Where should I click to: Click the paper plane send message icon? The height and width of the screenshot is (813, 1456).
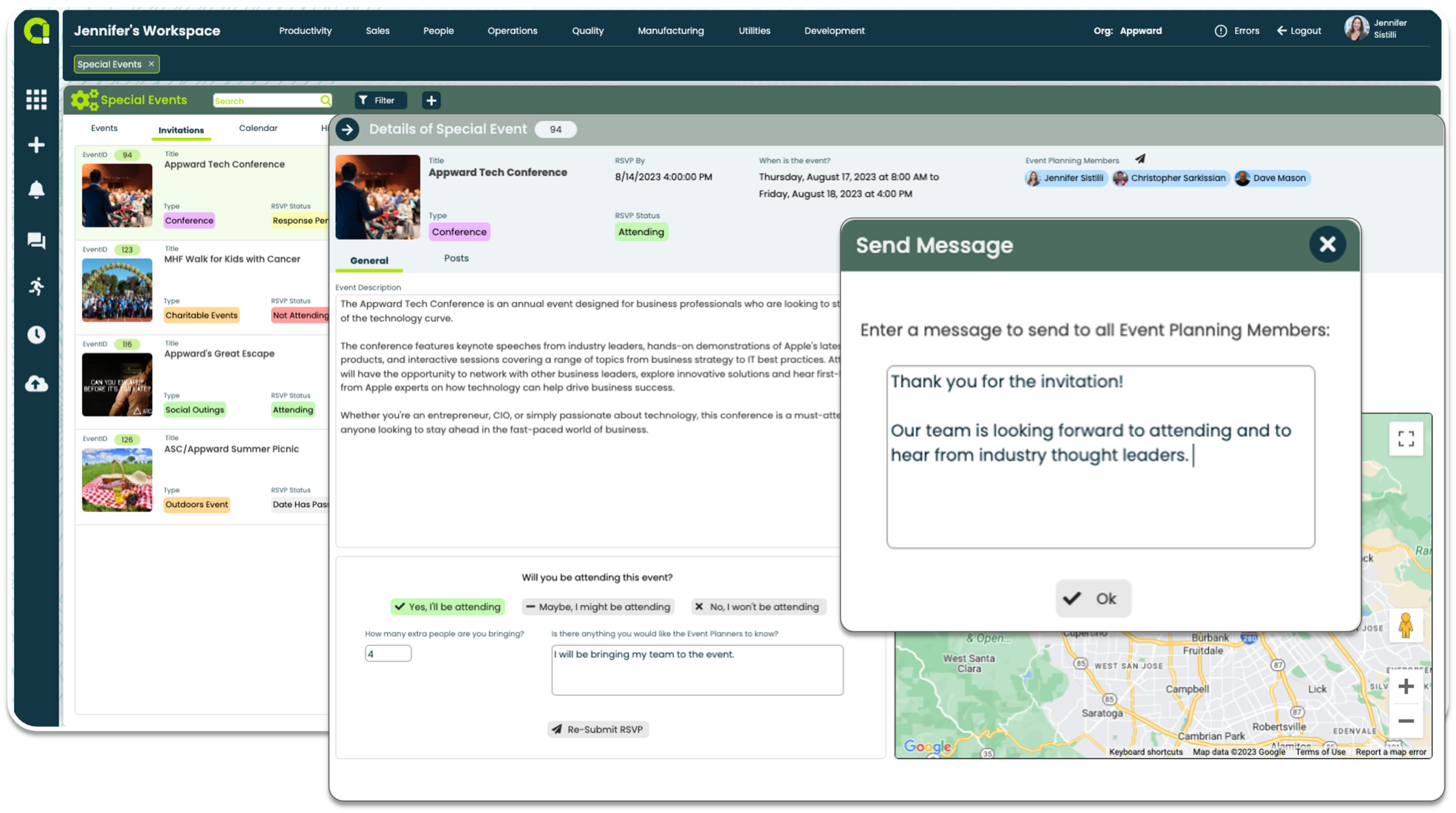[1140, 159]
